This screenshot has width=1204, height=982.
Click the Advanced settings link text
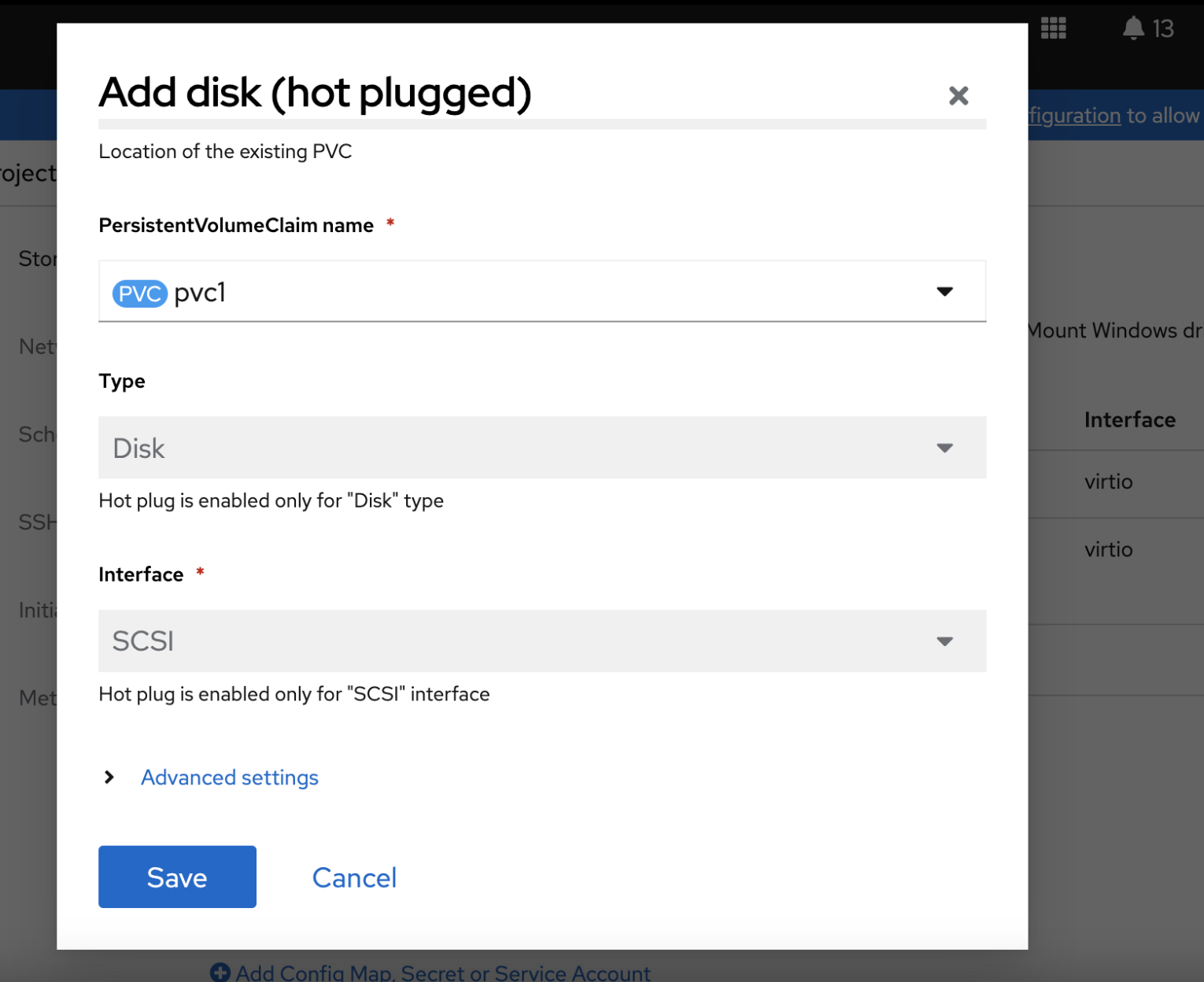[x=230, y=777]
